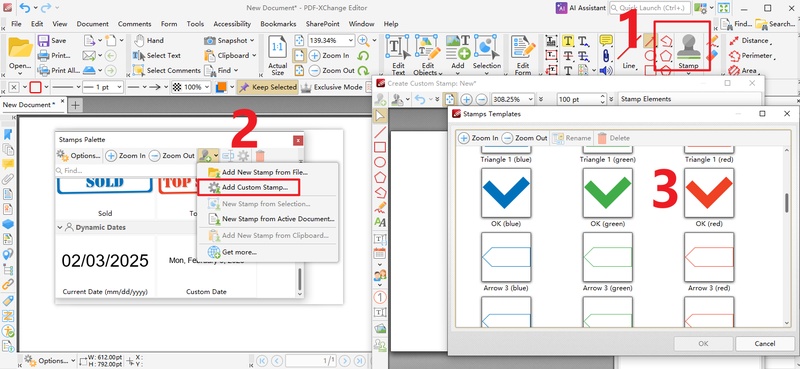Click the Quick Launch search field
The width and height of the screenshot is (800, 369).
tap(649, 8)
